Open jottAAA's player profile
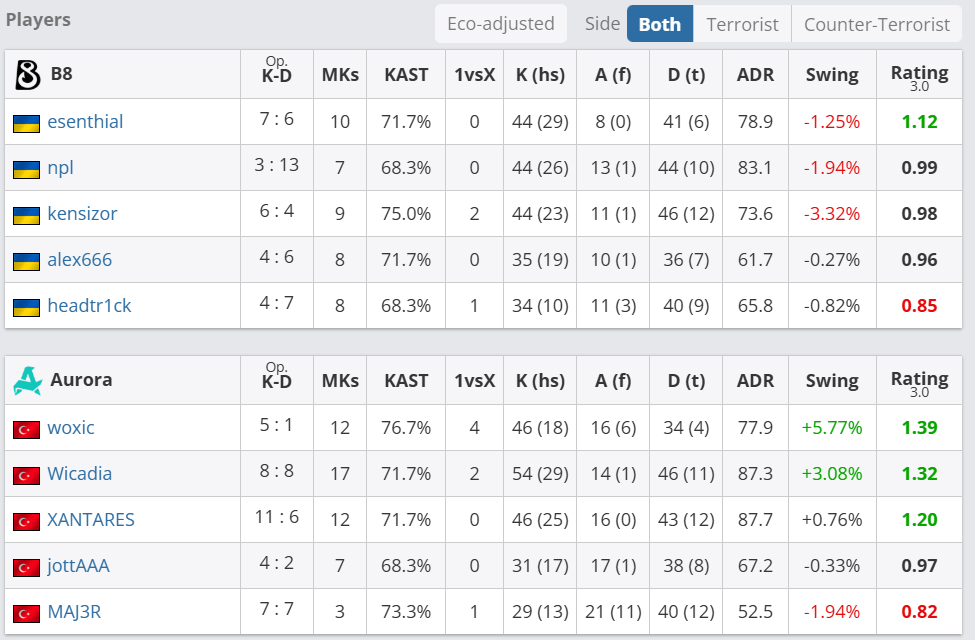This screenshot has height=640, width=975. 78,566
